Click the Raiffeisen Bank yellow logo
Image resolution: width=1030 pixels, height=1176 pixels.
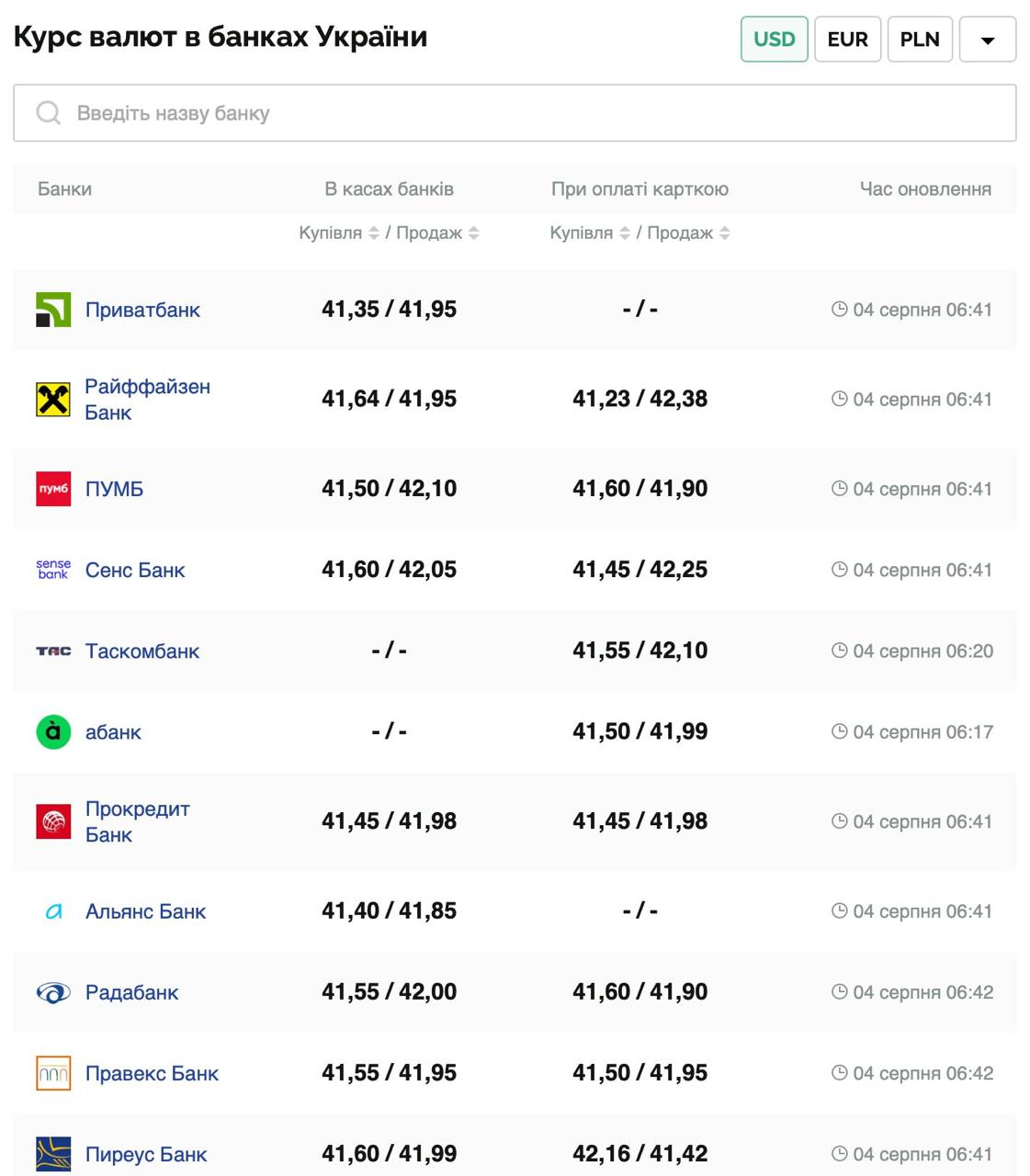pyautogui.click(x=53, y=400)
